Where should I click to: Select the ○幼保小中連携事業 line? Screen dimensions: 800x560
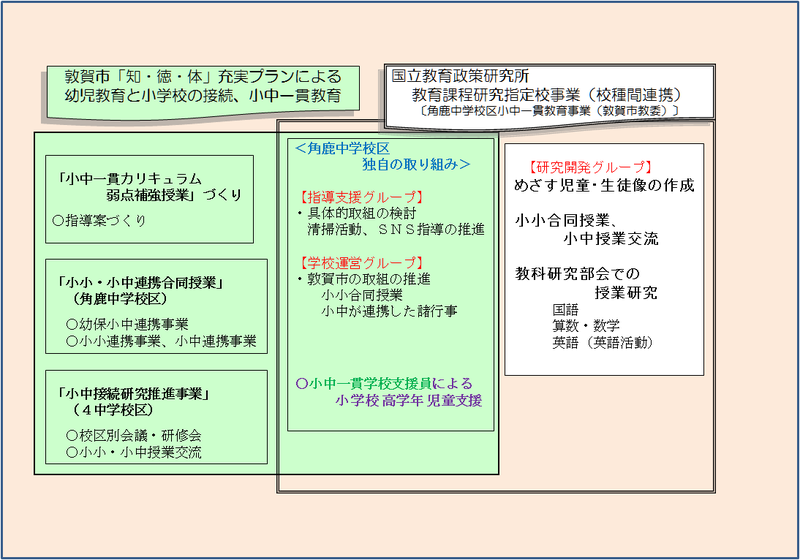click(x=133, y=324)
